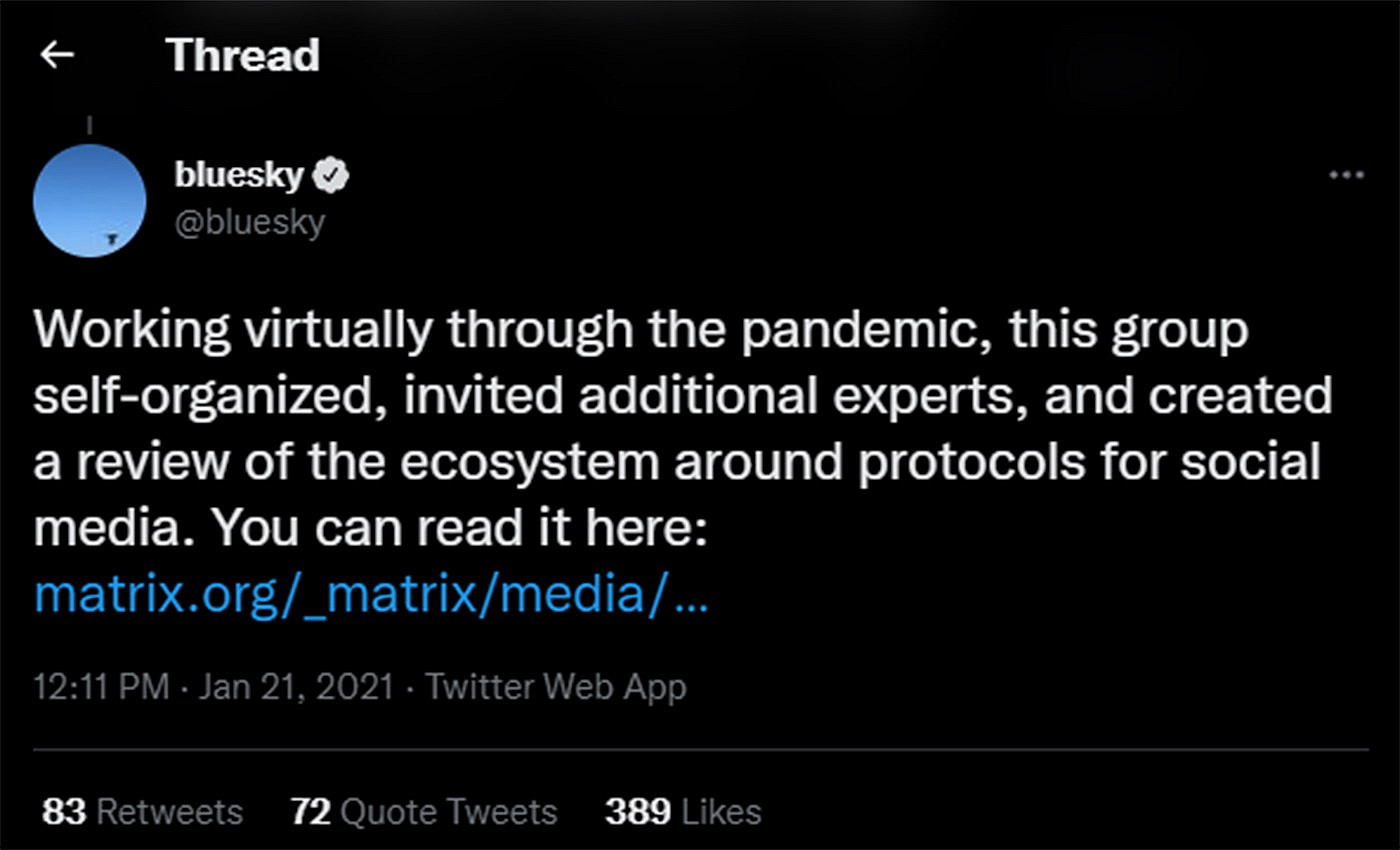Open the three-dot More options menu
Viewport: 1400px width, 850px height.
(x=1346, y=176)
